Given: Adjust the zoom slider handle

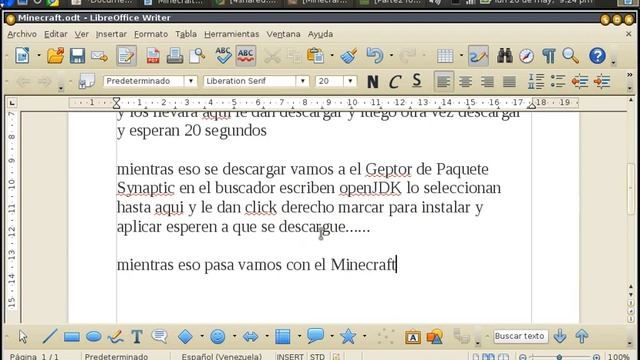Looking at the screenshot, I should [560, 357].
